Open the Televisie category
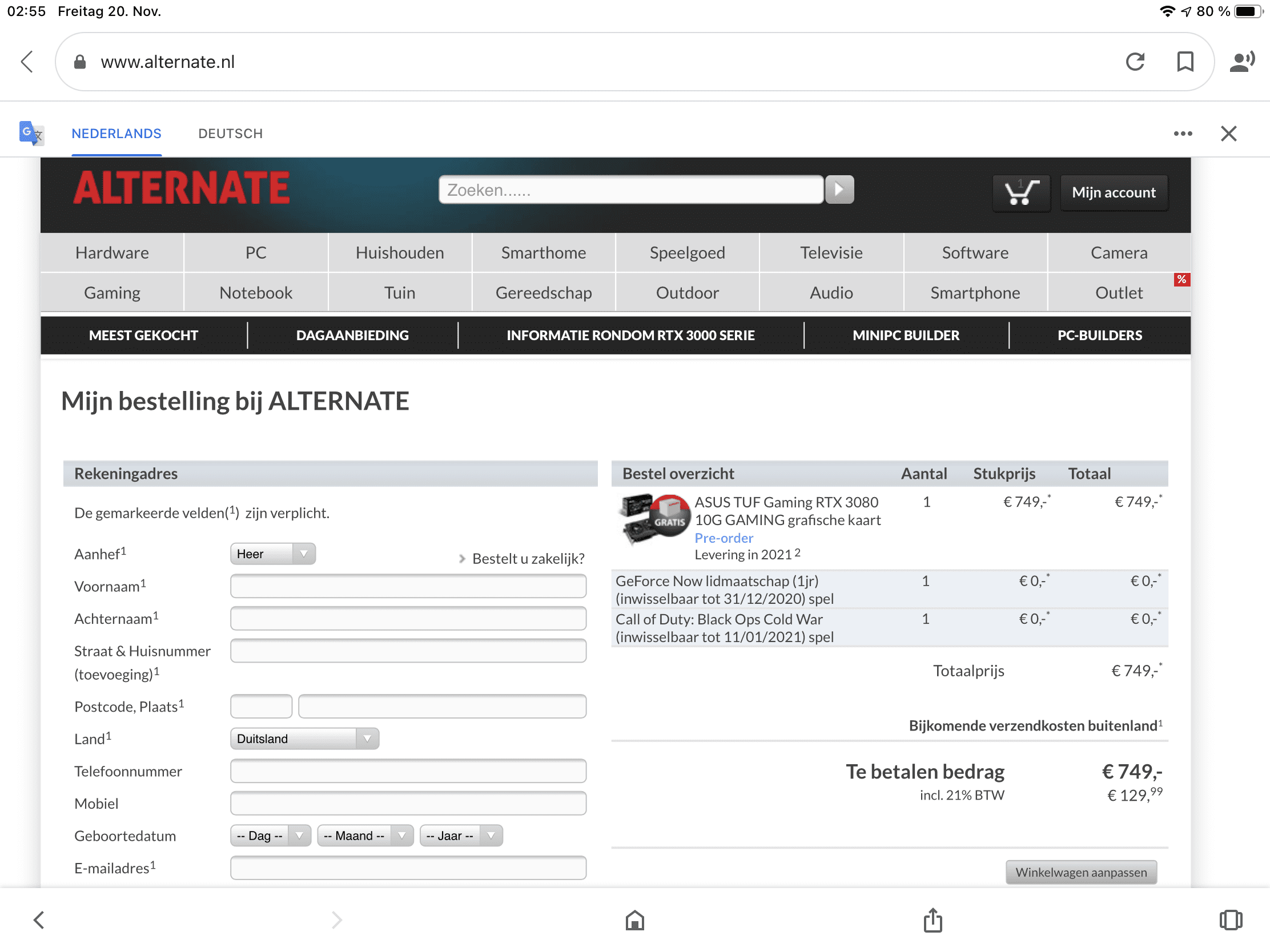This screenshot has height=952, width=1270. [831, 252]
